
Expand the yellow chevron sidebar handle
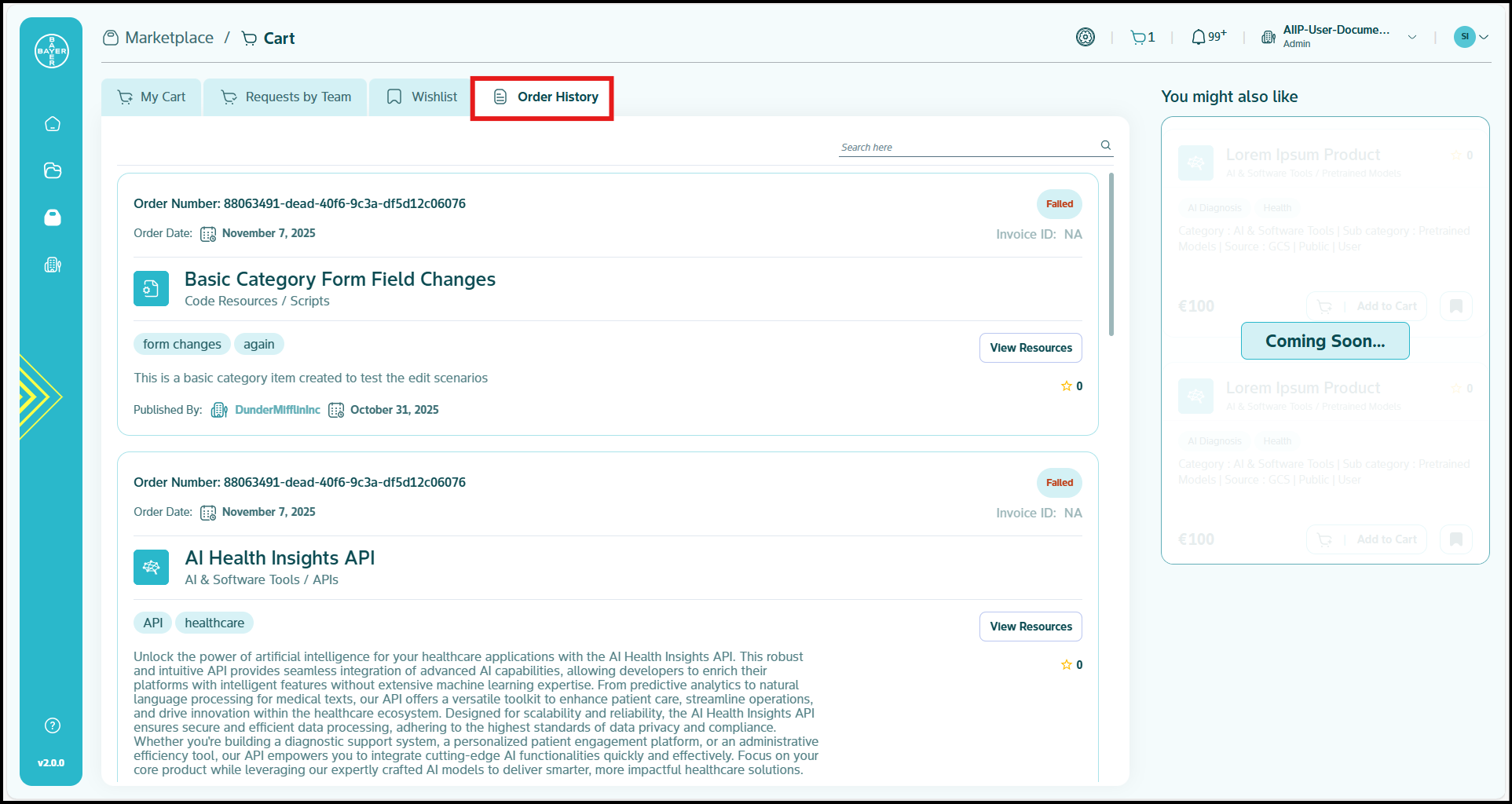(x=39, y=397)
